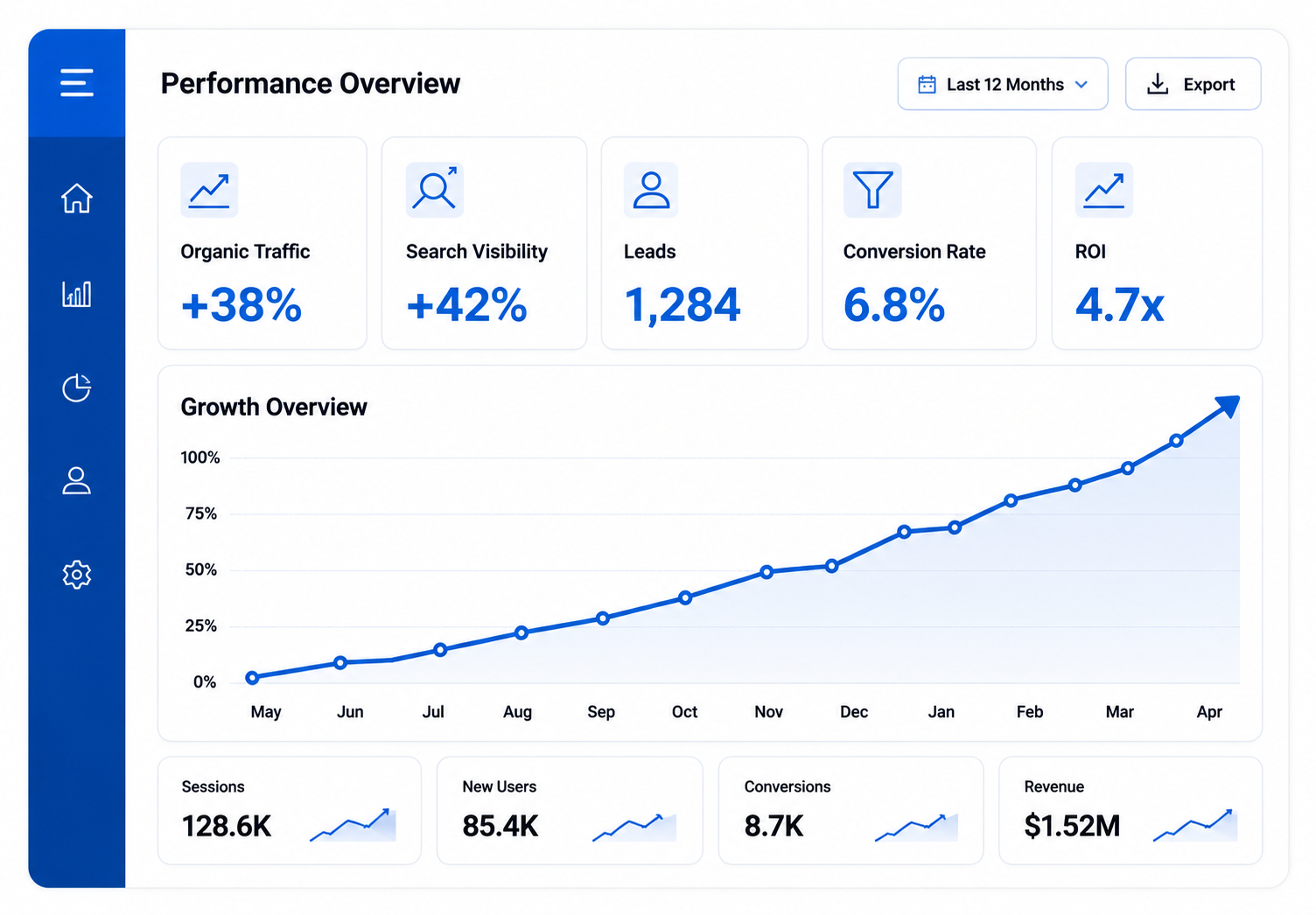Click the download icon on Export
1316x915 pixels.
[1158, 84]
